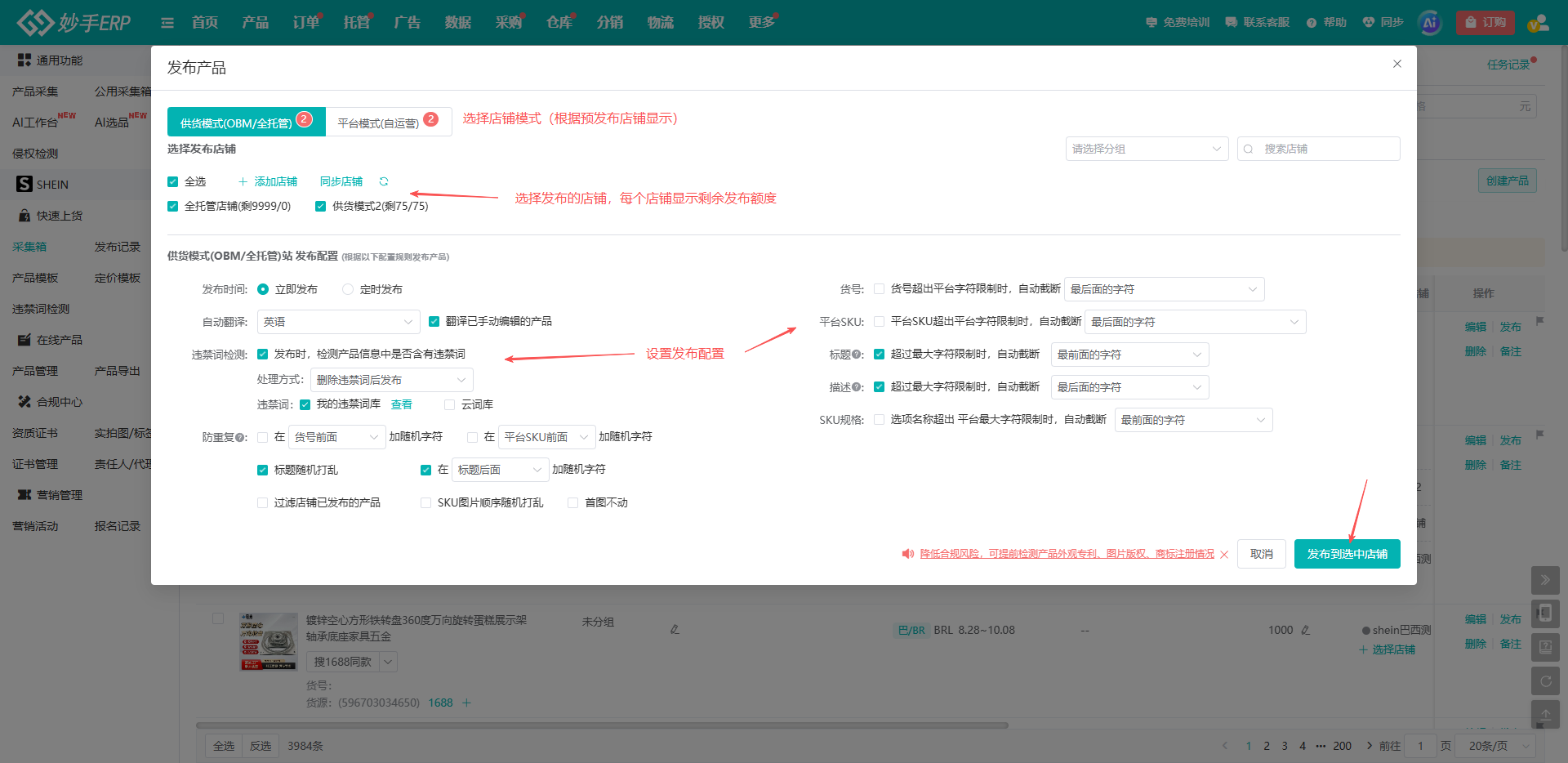This screenshot has width=1568, height=763.
Task: Click the user avatar icon
Action: click(x=1538, y=23)
